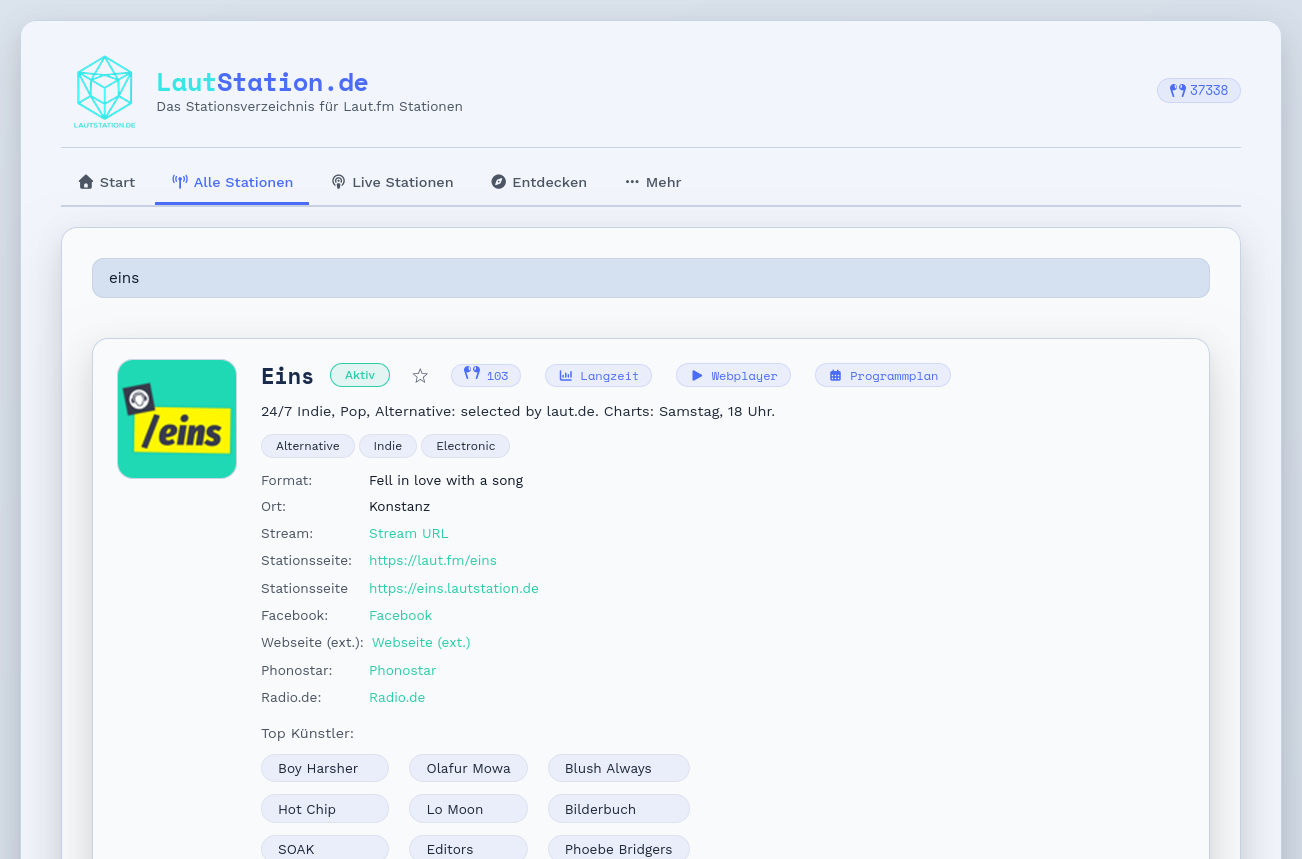The height and width of the screenshot is (859, 1302).
Task: Open the https://eins.lautstation.de link
Action: click(x=454, y=589)
